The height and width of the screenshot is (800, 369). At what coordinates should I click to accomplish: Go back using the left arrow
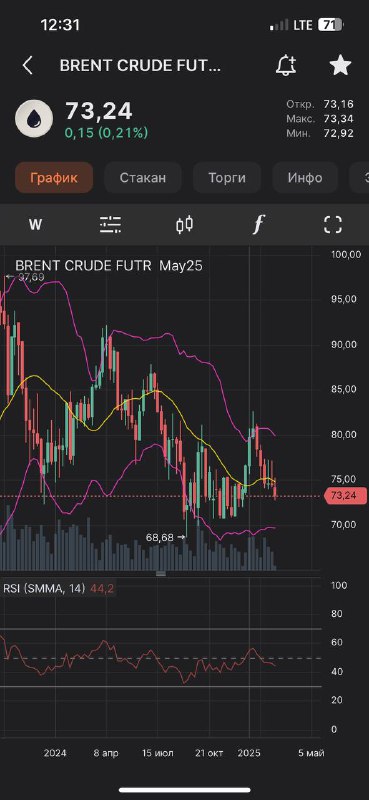(x=28, y=66)
